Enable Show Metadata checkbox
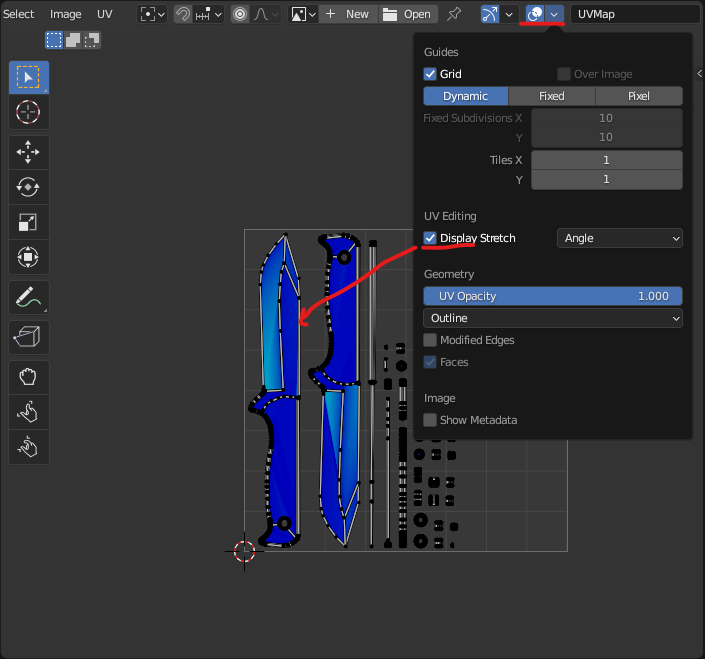The width and height of the screenshot is (705, 659). tap(430, 420)
